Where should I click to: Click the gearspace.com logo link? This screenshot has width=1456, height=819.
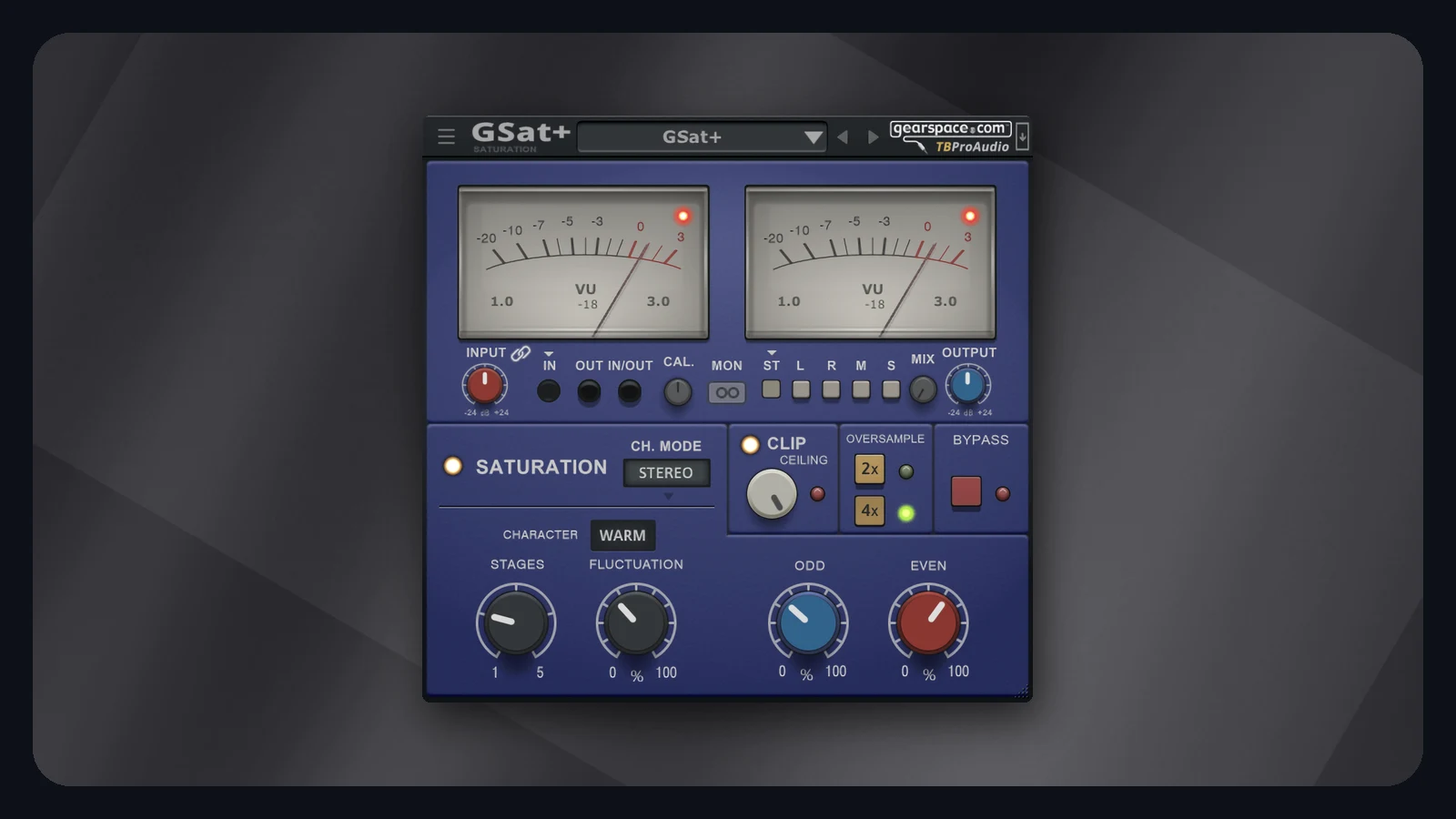pyautogui.click(x=950, y=129)
